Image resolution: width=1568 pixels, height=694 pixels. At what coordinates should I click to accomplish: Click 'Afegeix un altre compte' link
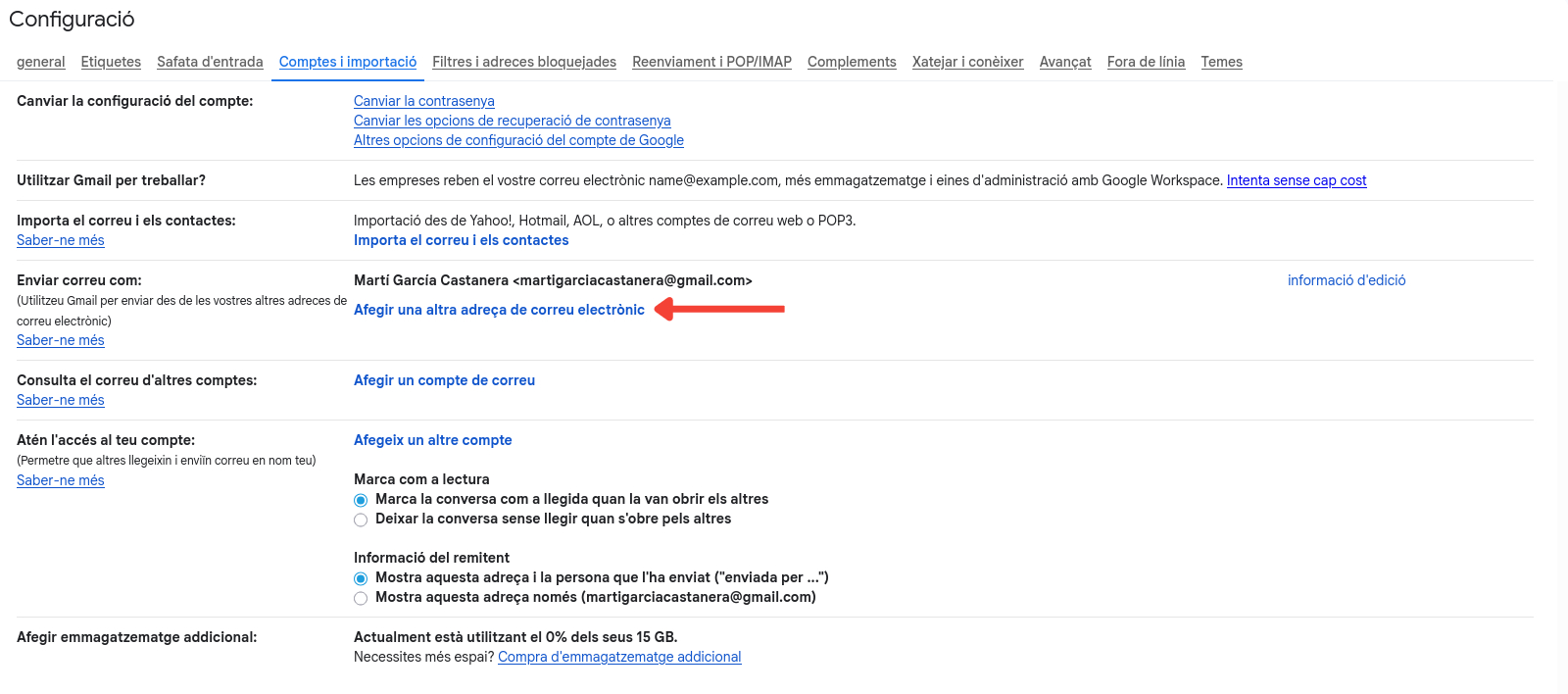432,440
